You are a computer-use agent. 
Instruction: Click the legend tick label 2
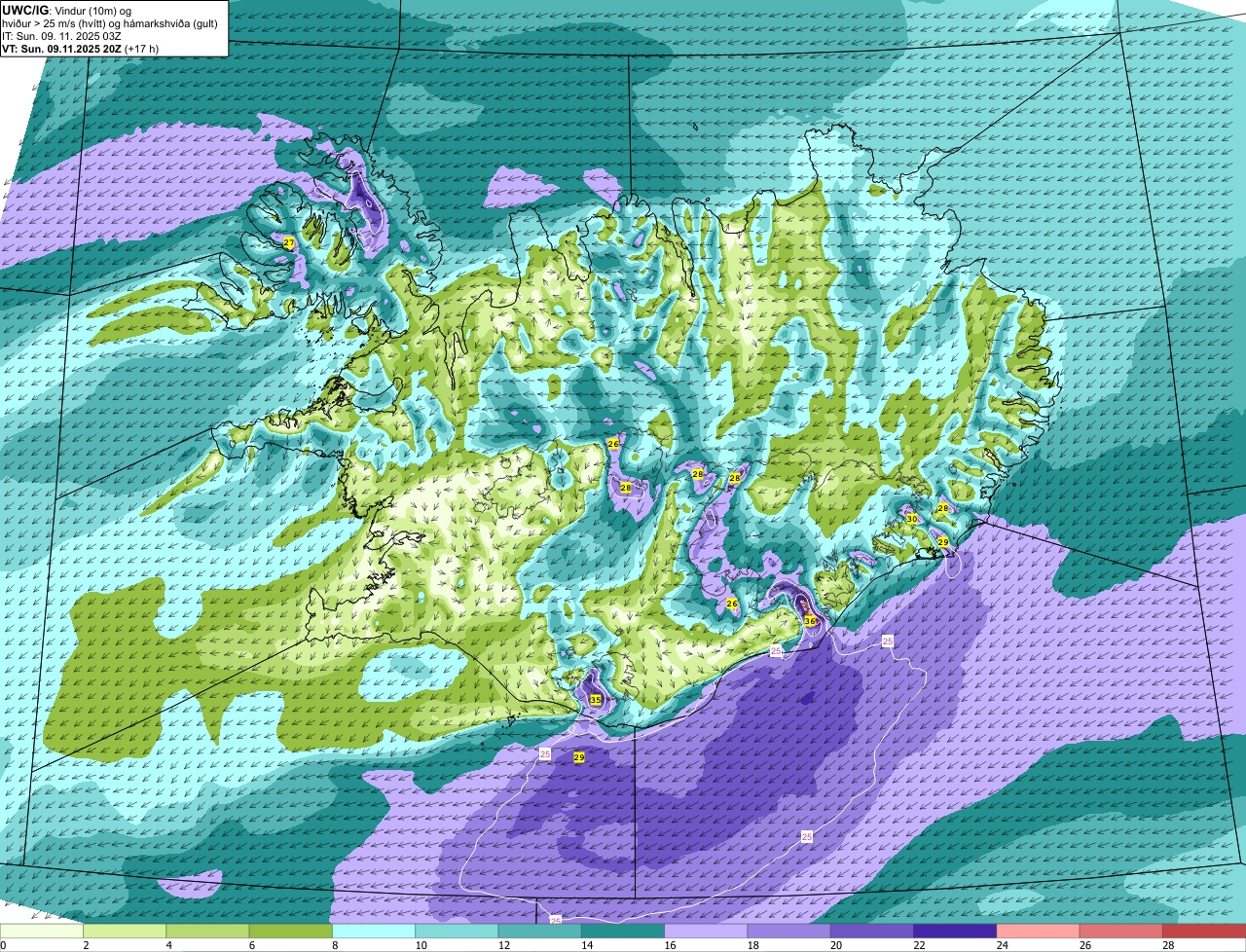point(86,945)
